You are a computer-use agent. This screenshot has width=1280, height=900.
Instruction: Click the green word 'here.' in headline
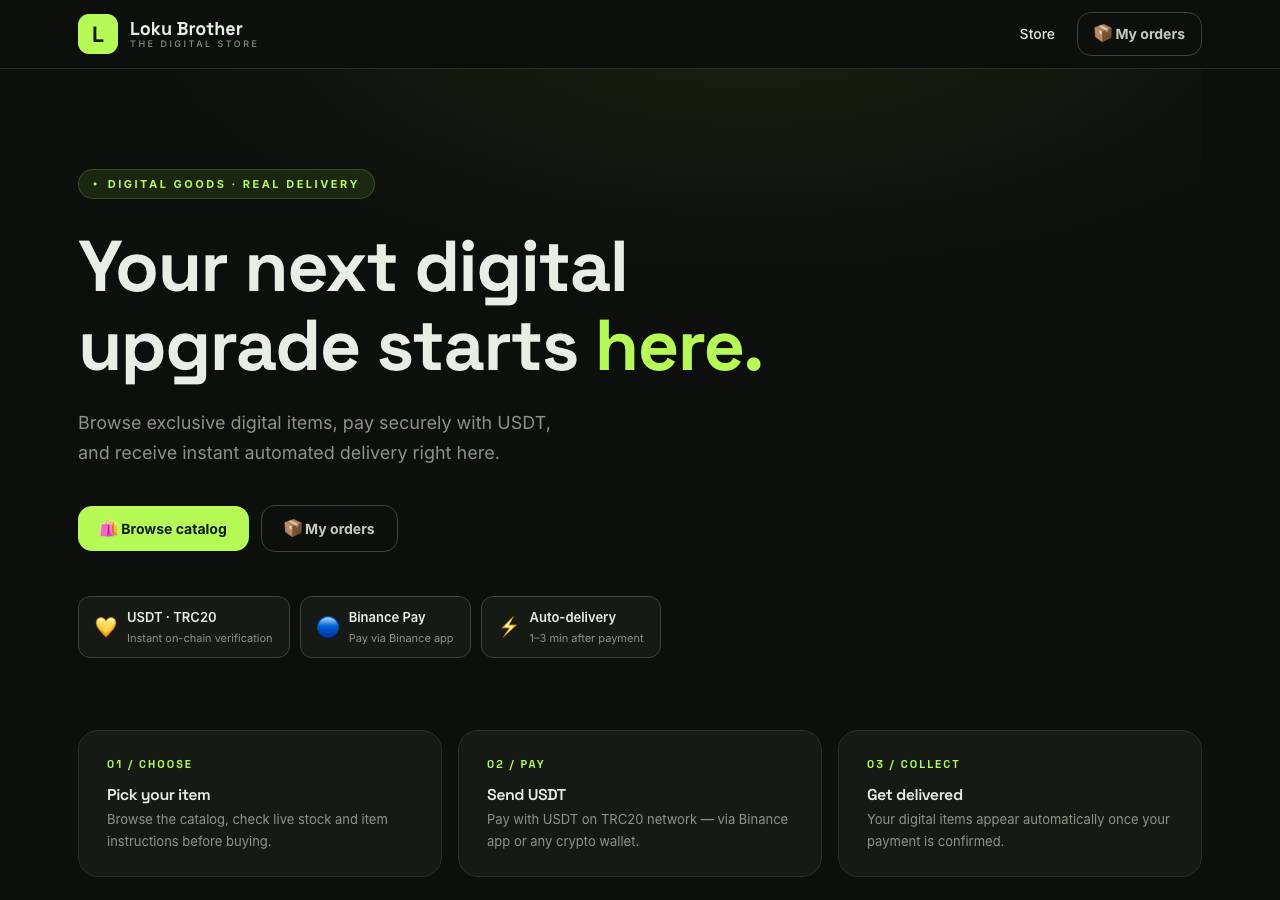(x=680, y=347)
